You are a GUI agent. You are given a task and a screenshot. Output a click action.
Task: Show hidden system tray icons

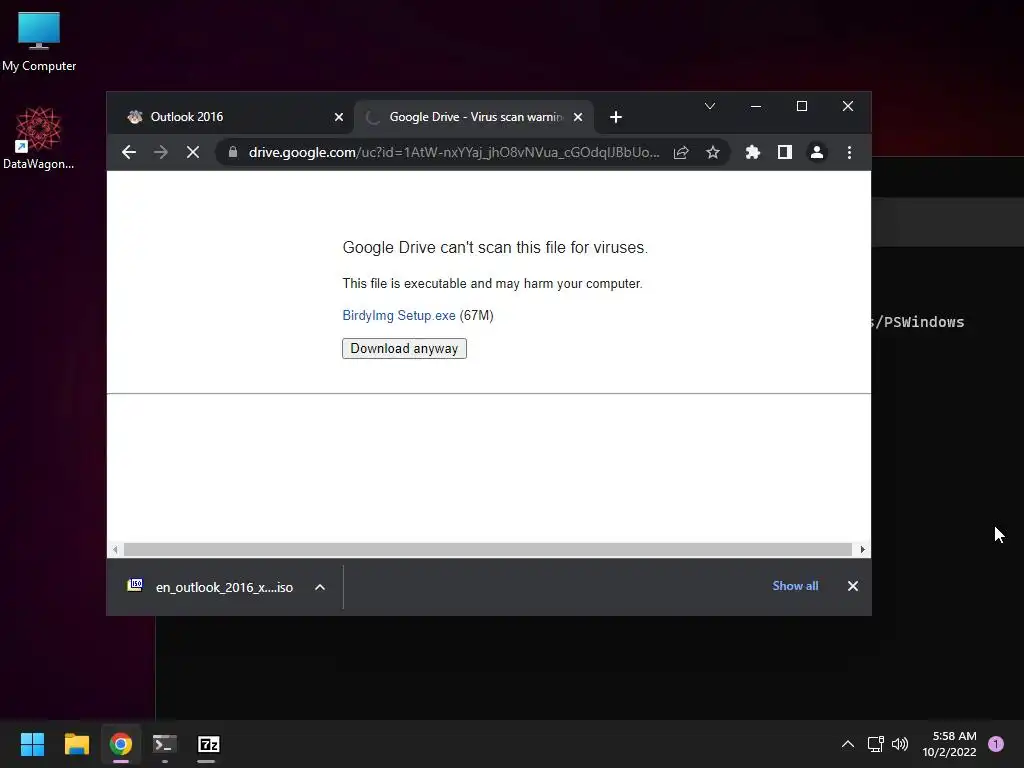point(847,744)
